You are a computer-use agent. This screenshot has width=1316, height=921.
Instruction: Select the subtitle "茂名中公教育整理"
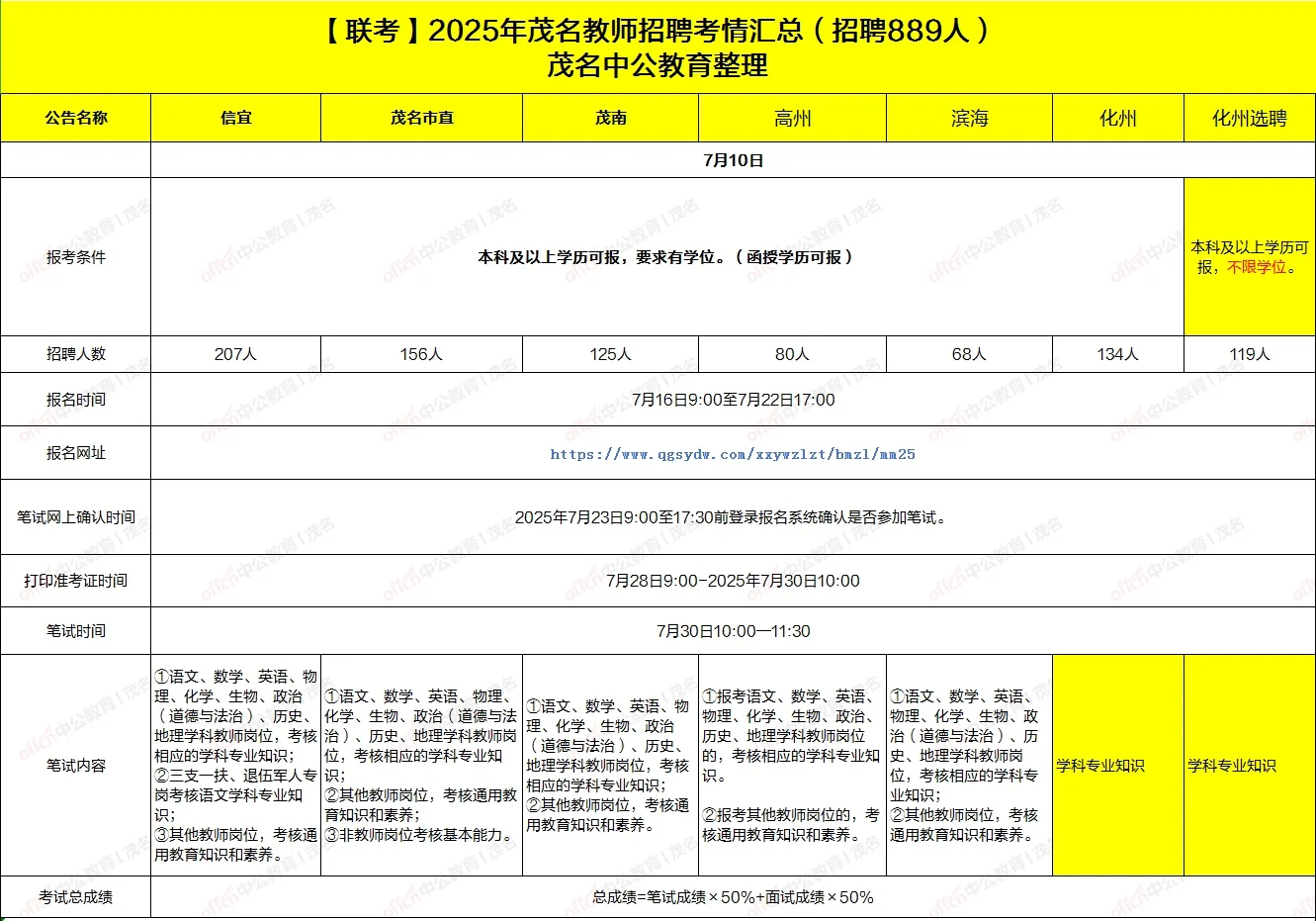(658, 66)
